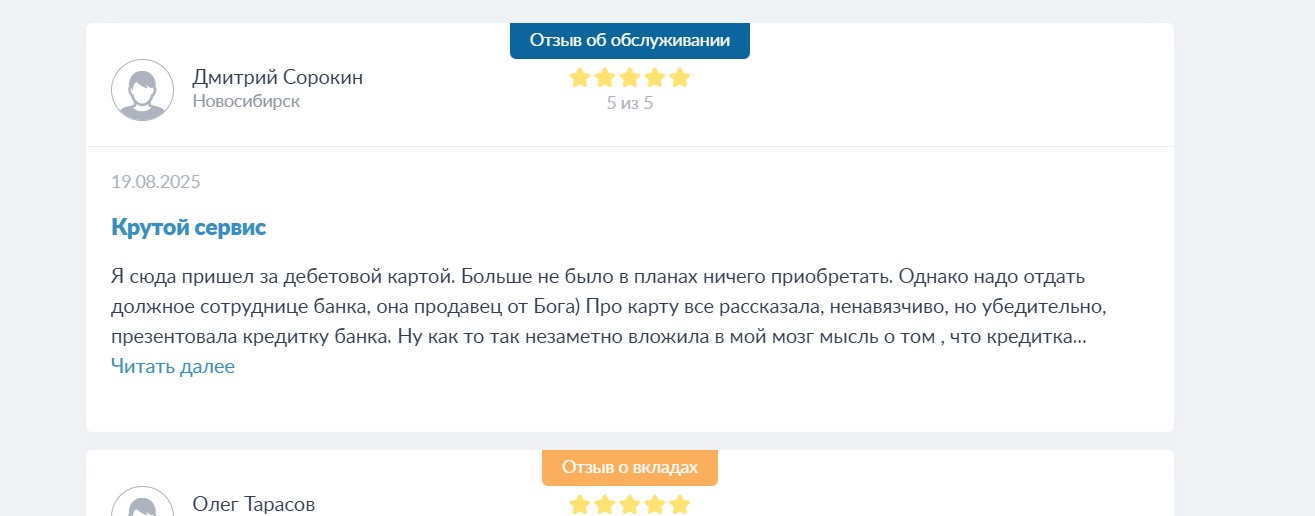Click fourth star in Дмитрий Сорокин's rating

click(x=655, y=77)
